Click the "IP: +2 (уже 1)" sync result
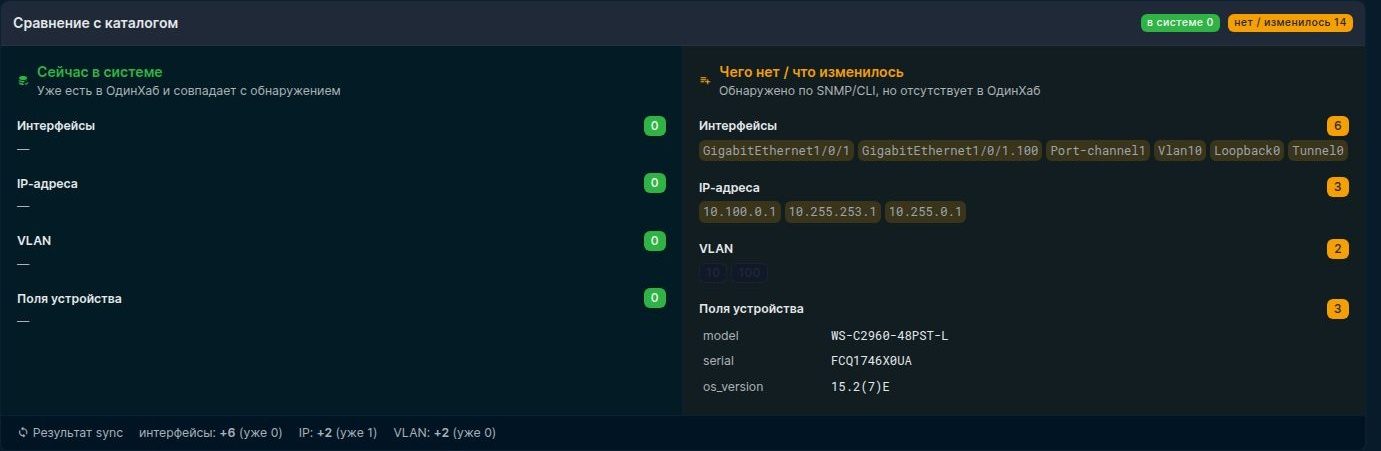Screen dimensions: 1381x451 click(x=338, y=433)
